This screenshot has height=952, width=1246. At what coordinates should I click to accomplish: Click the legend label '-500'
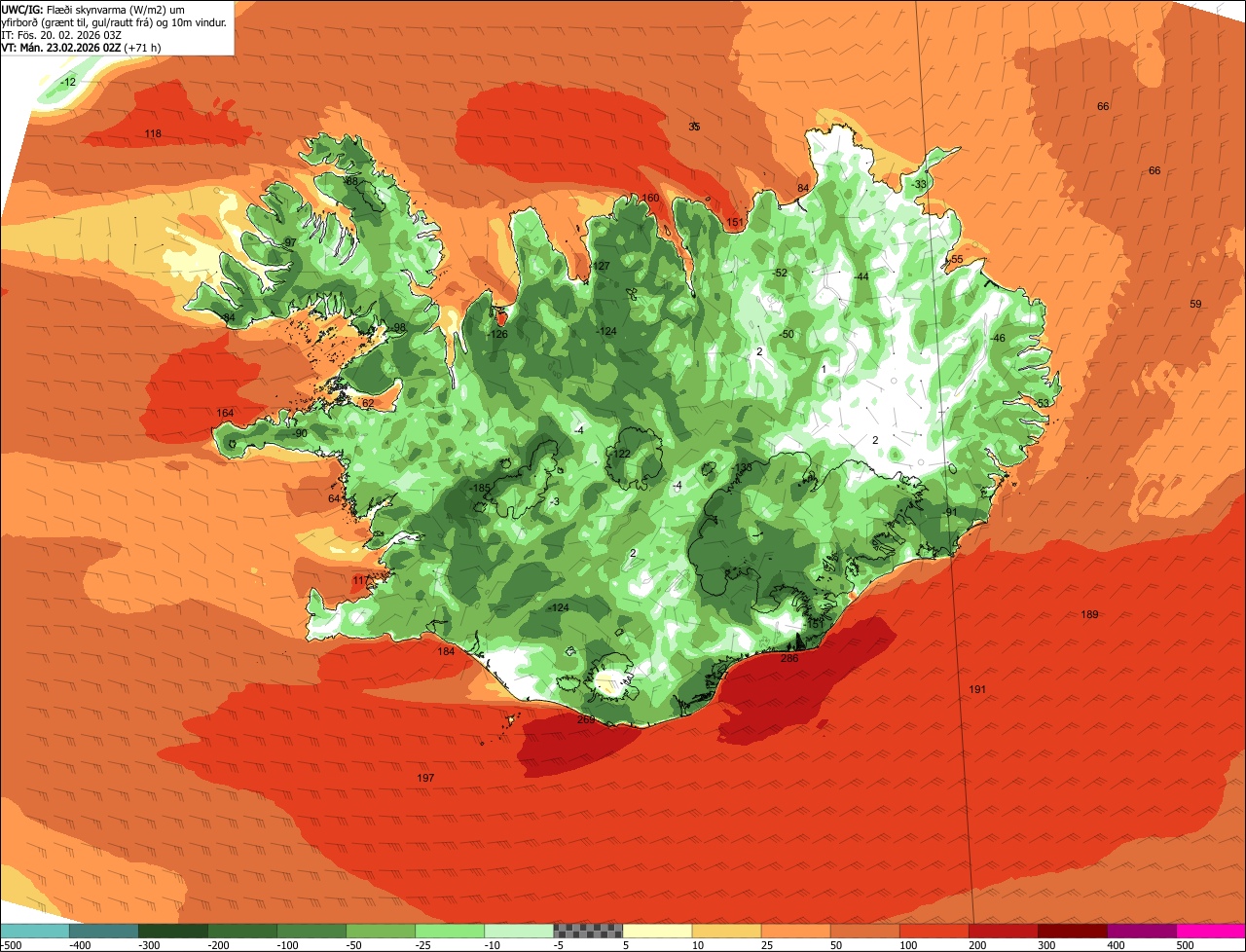point(11,945)
